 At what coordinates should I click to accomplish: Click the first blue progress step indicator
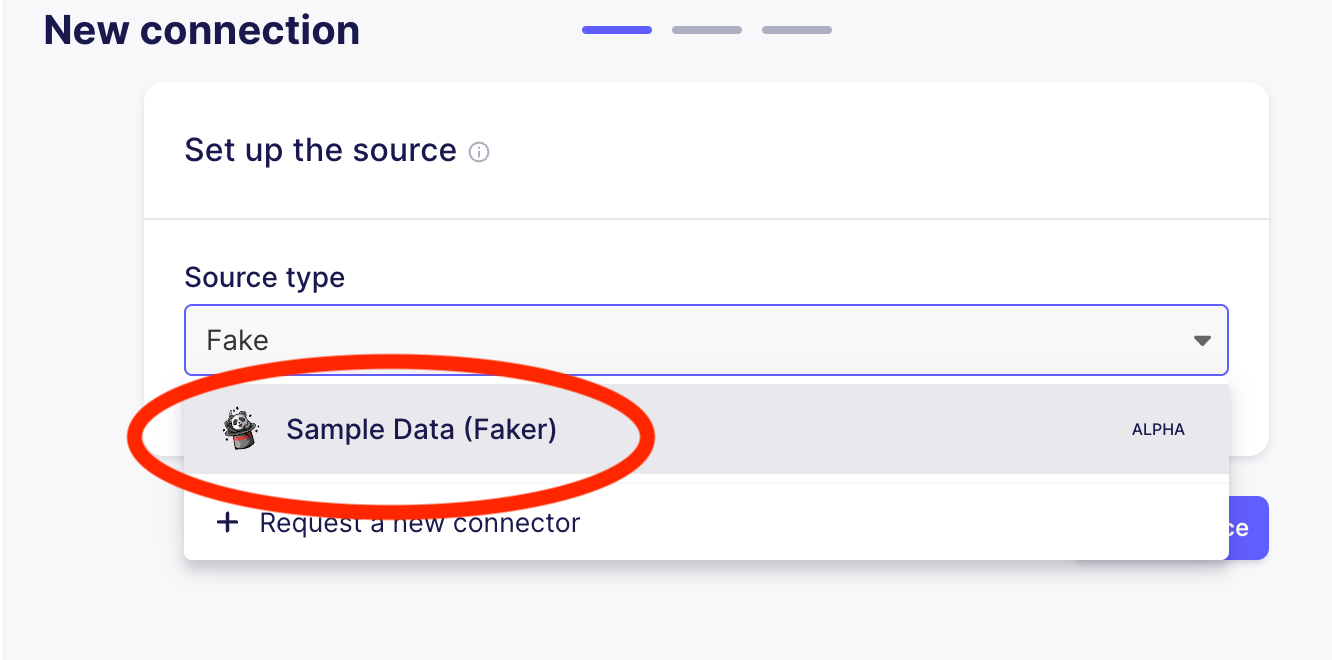(616, 30)
